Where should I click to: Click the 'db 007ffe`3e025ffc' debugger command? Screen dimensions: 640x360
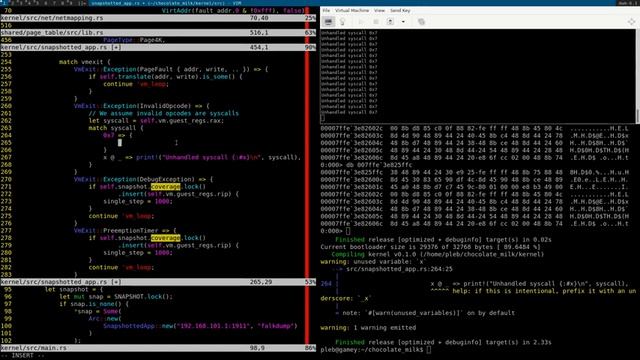pyautogui.click(x=379, y=165)
